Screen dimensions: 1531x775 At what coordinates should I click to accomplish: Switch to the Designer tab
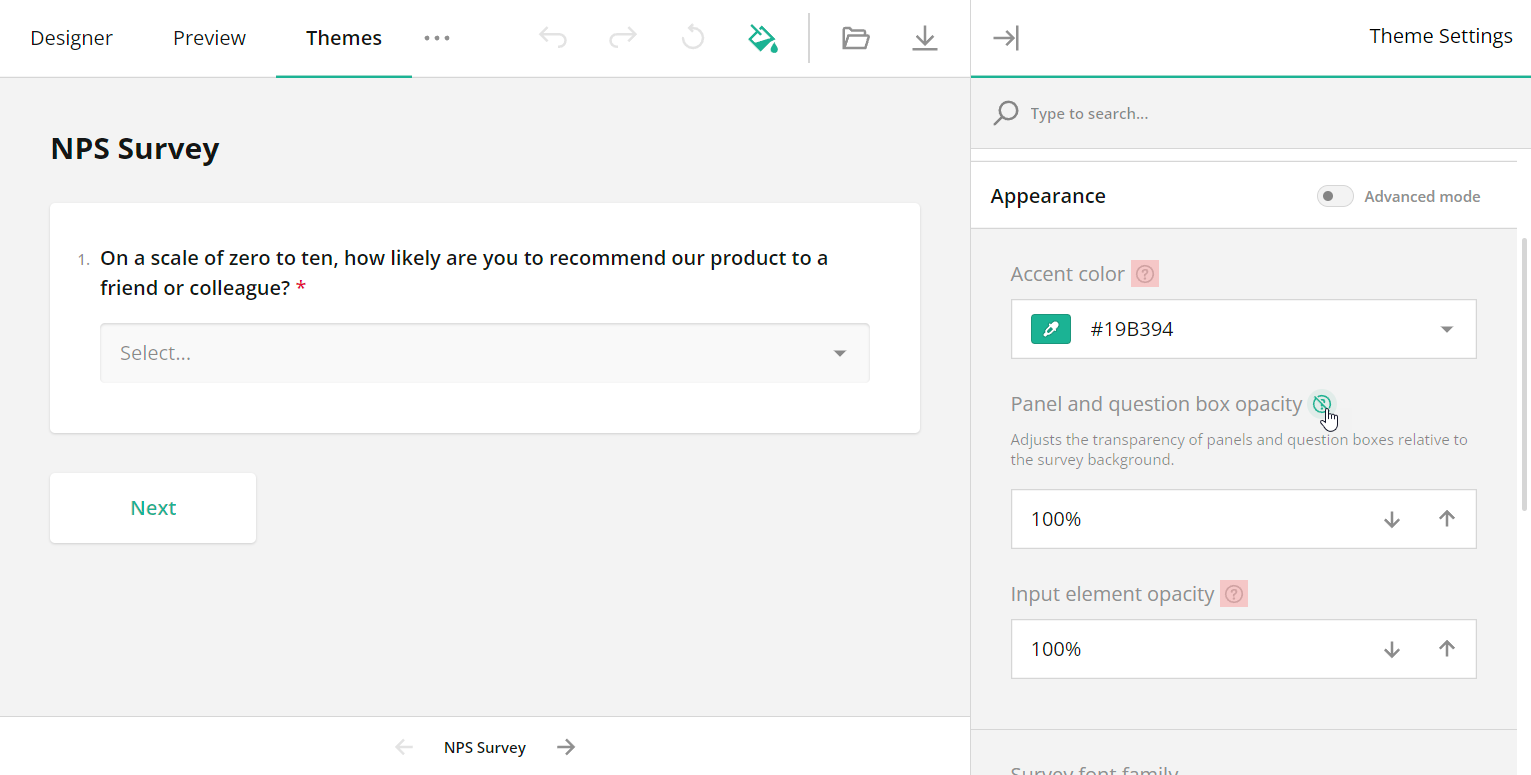click(71, 38)
